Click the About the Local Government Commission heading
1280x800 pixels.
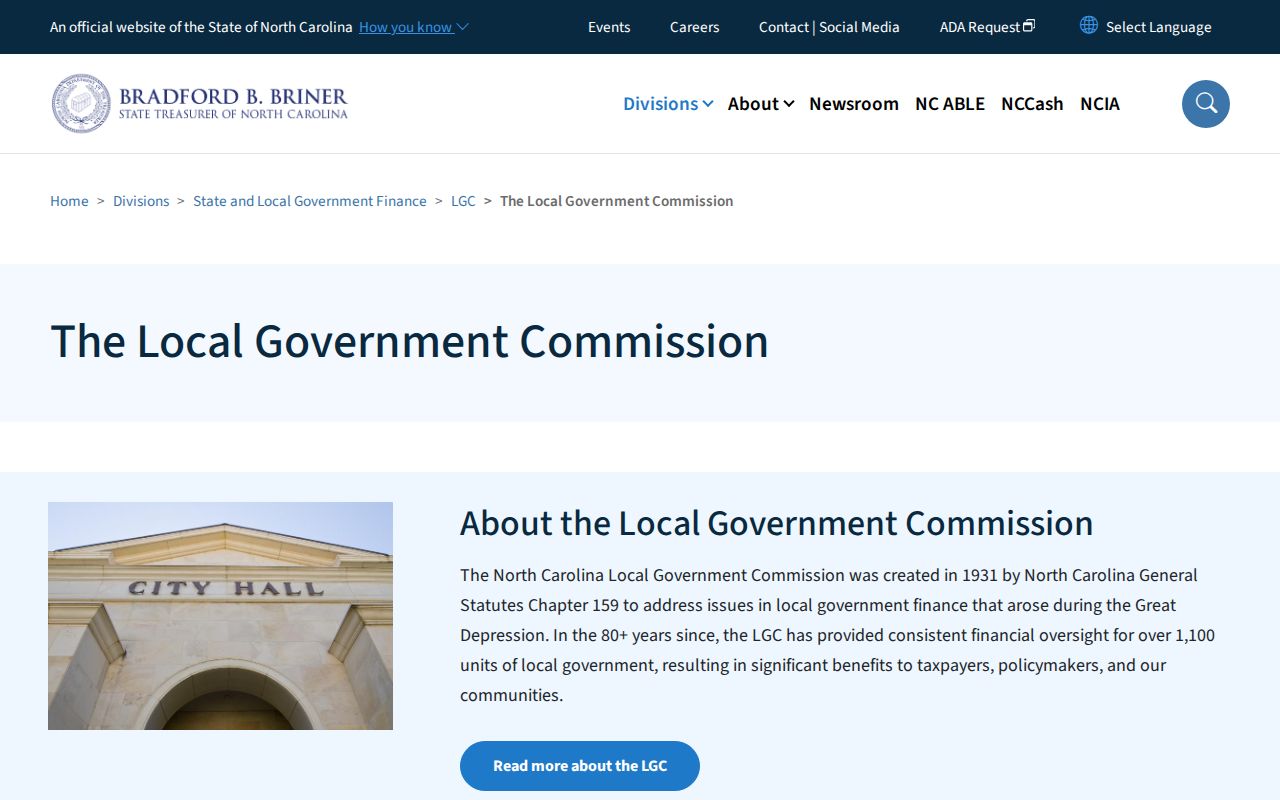point(777,523)
